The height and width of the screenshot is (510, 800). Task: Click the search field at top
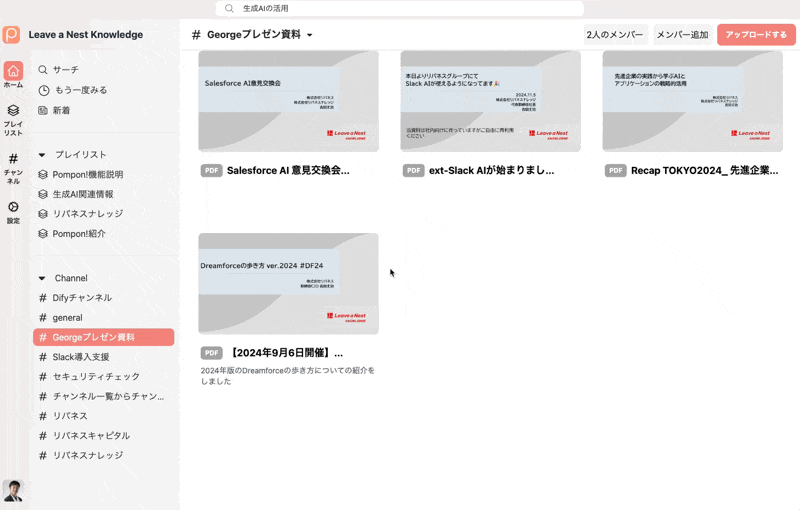point(400,8)
